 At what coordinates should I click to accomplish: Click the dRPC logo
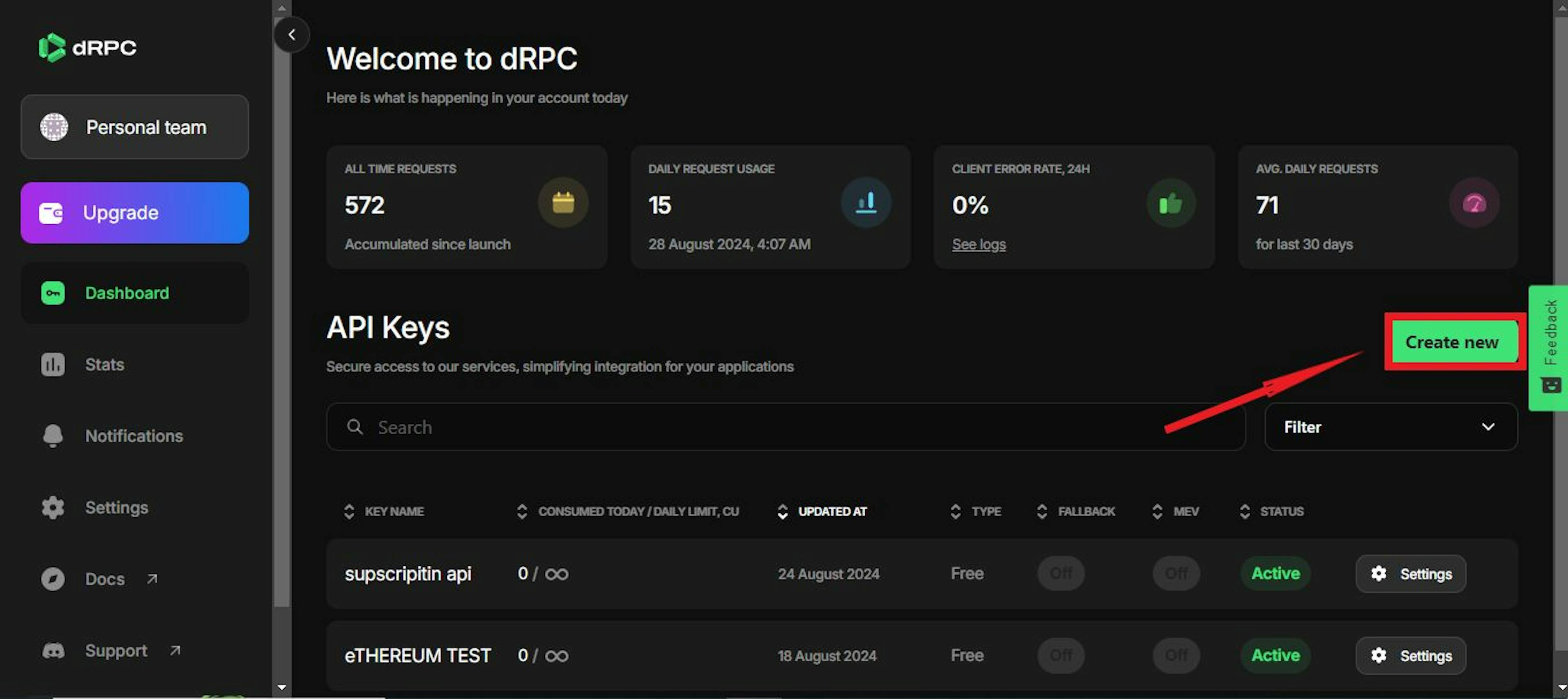point(87,47)
